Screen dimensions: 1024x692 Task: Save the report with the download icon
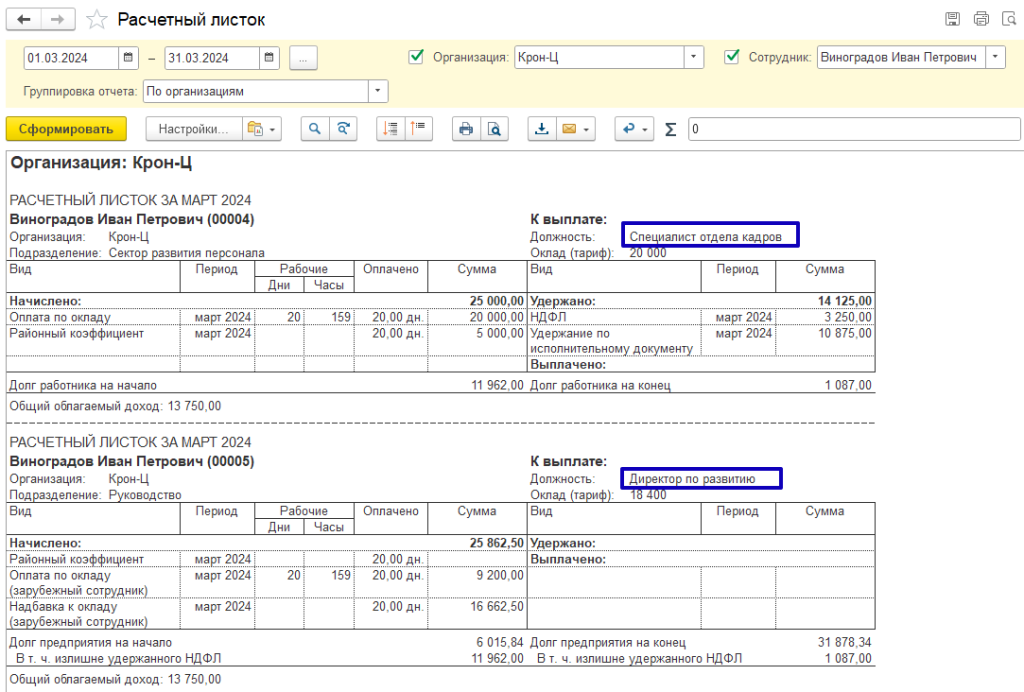pyautogui.click(x=541, y=129)
